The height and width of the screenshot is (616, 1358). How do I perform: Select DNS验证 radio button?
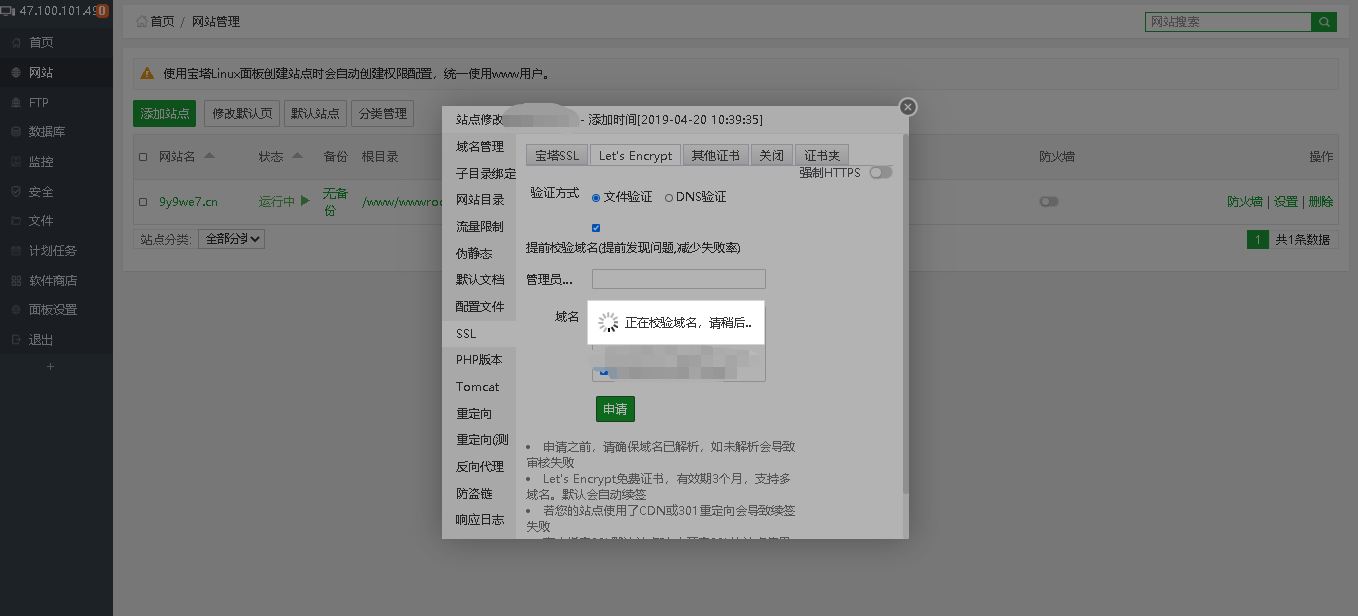pos(669,198)
